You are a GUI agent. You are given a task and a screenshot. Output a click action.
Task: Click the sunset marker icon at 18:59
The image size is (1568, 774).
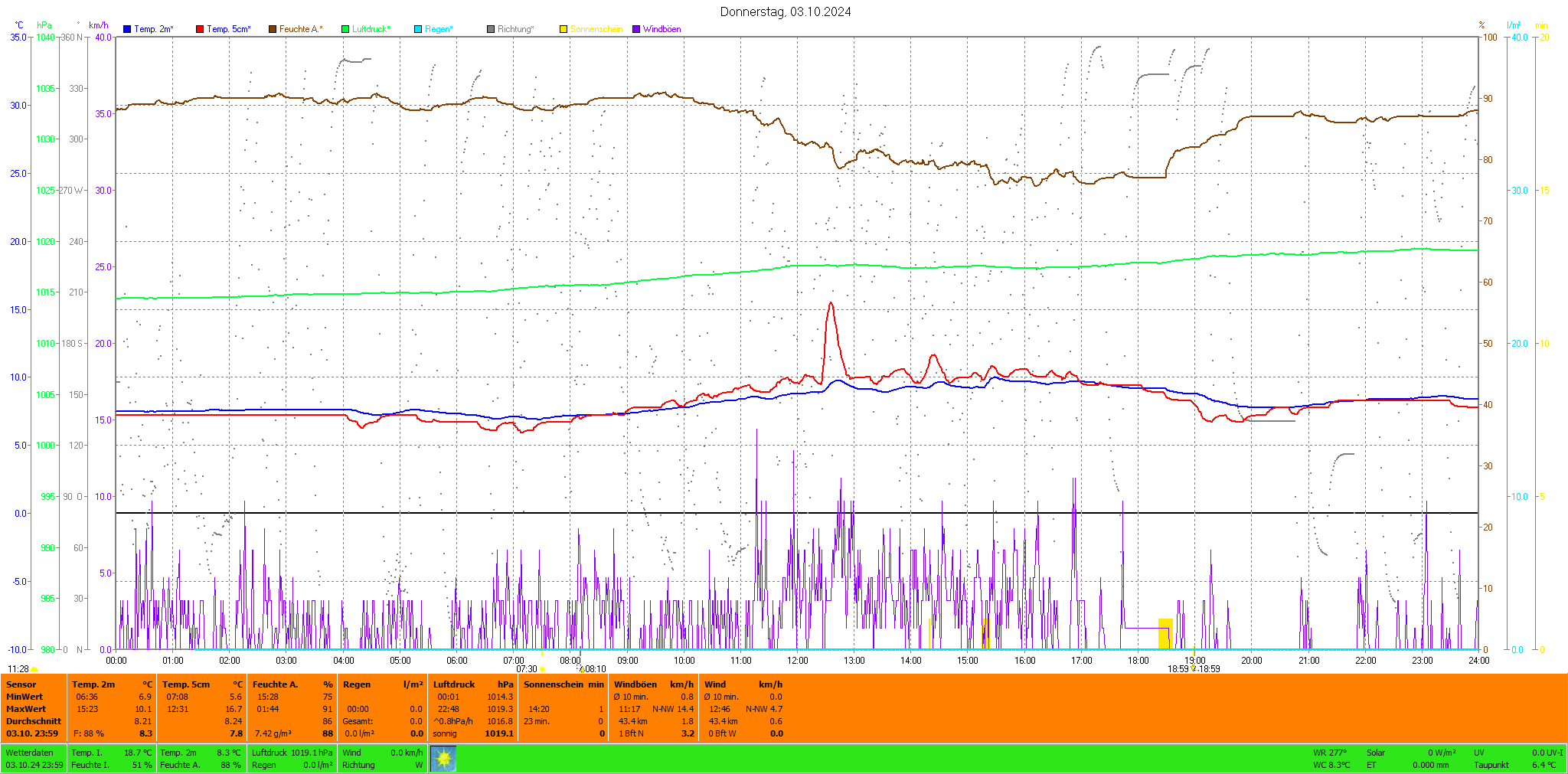(1194, 668)
